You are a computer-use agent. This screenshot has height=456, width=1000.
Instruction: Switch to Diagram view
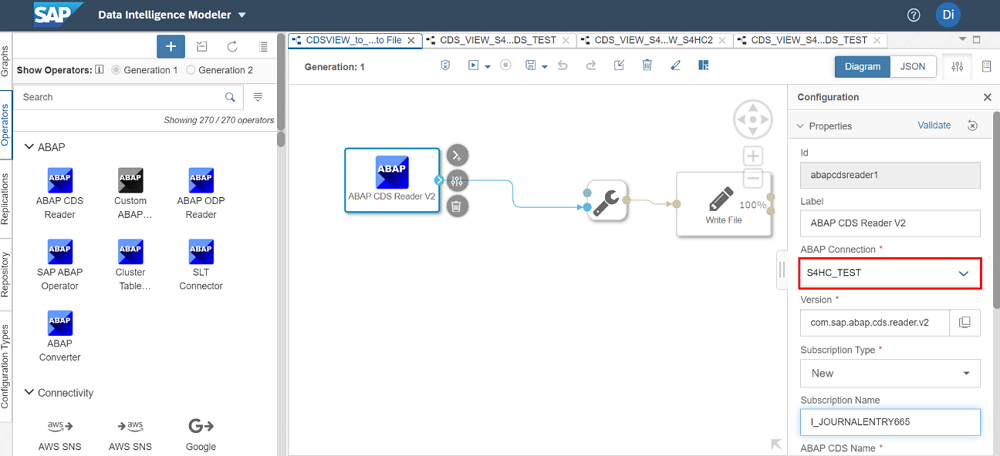(862, 66)
